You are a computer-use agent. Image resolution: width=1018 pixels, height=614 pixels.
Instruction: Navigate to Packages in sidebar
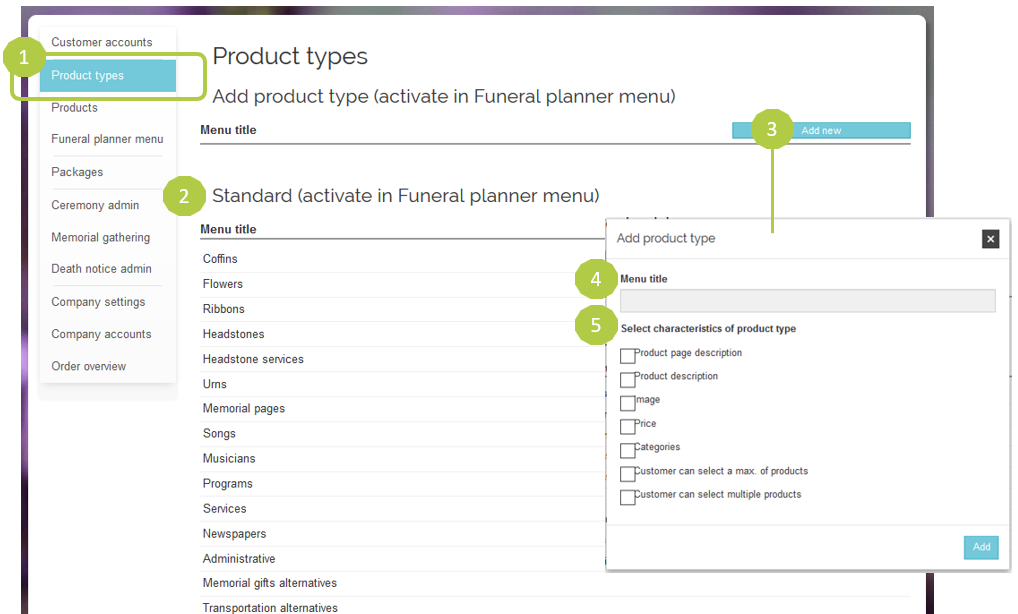tap(77, 172)
